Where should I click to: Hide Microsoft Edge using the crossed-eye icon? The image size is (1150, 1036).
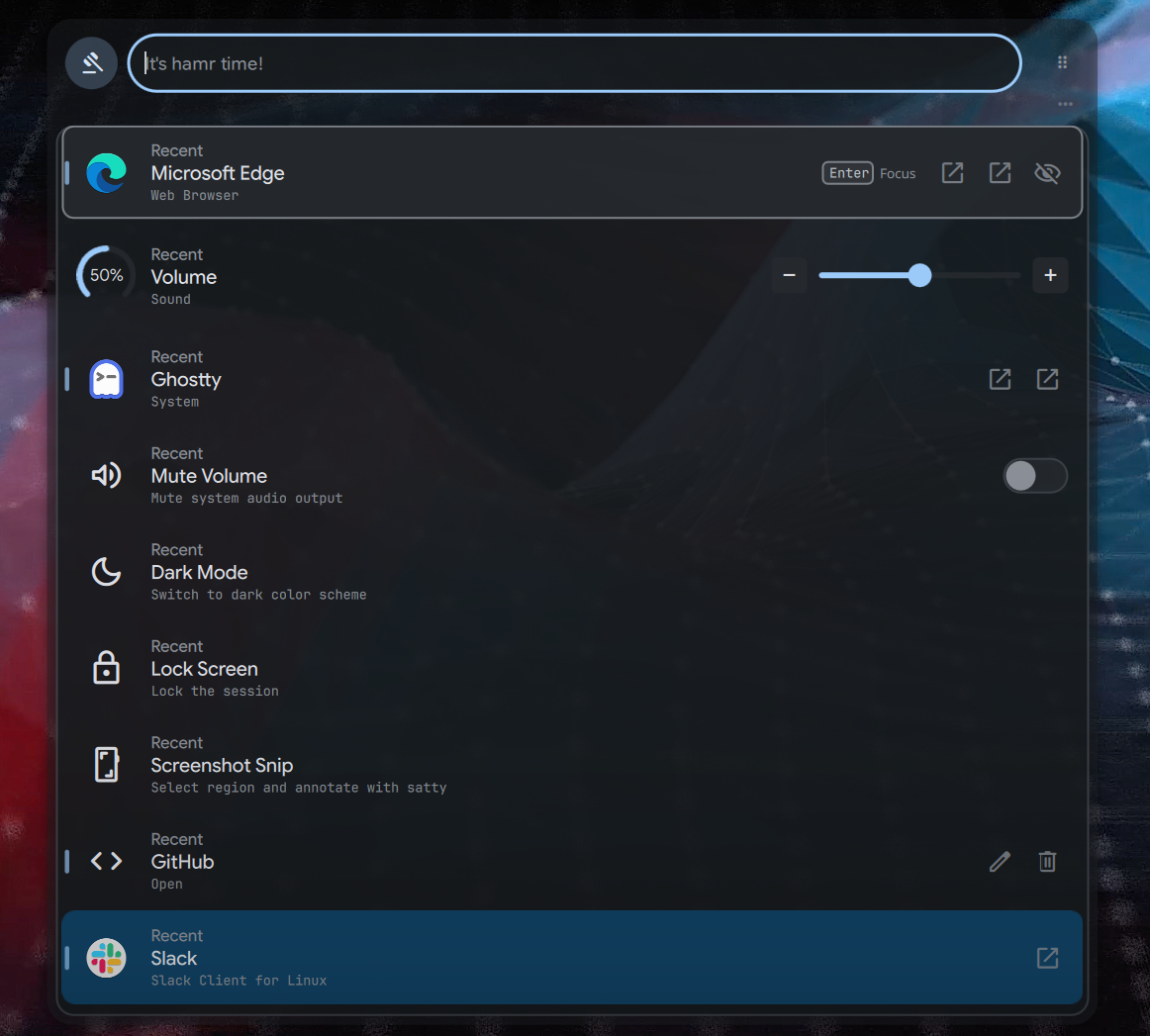[x=1047, y=172]
